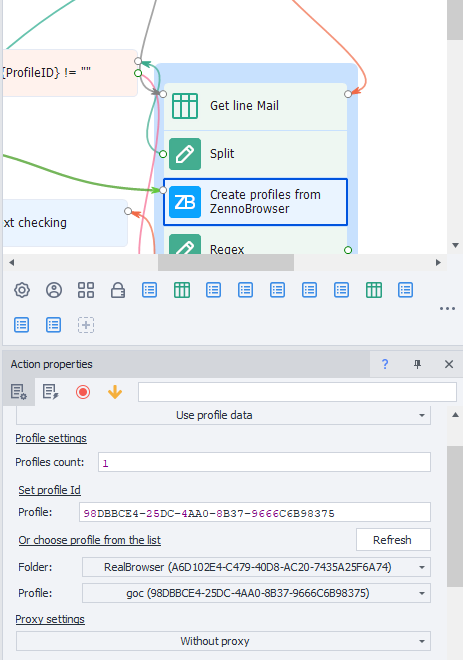Image resolution: width=463 pixels, height=660 pixels.
Task: Click the dashed add-new plus icon
Action: tap(86, 325)
